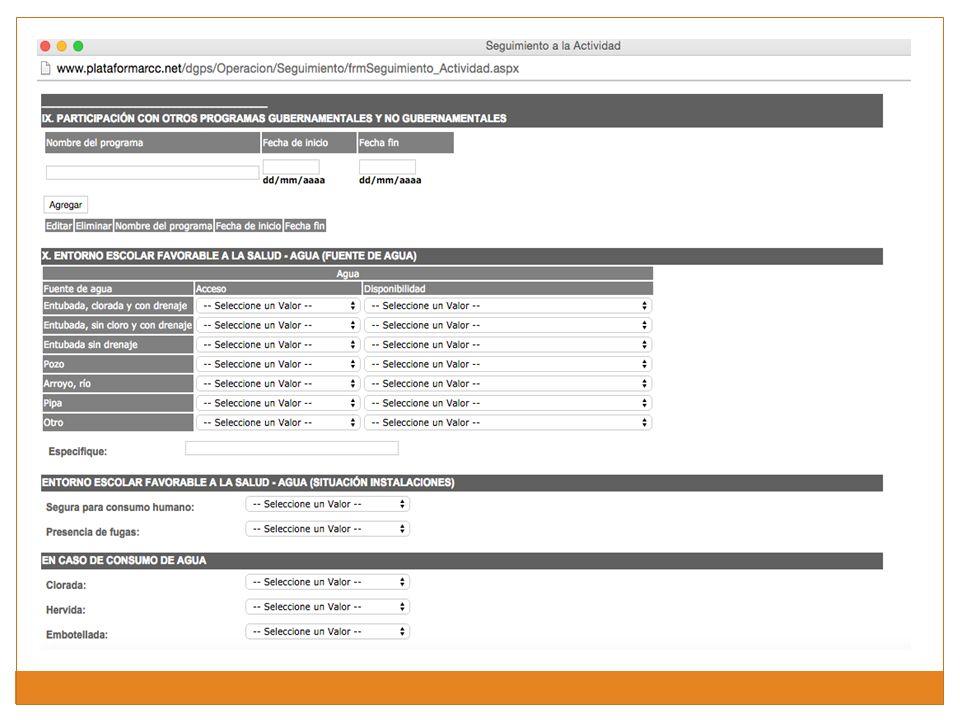
Task: Open Acceso dropdown for Arroyo, río
Action: tap(279, 384)
